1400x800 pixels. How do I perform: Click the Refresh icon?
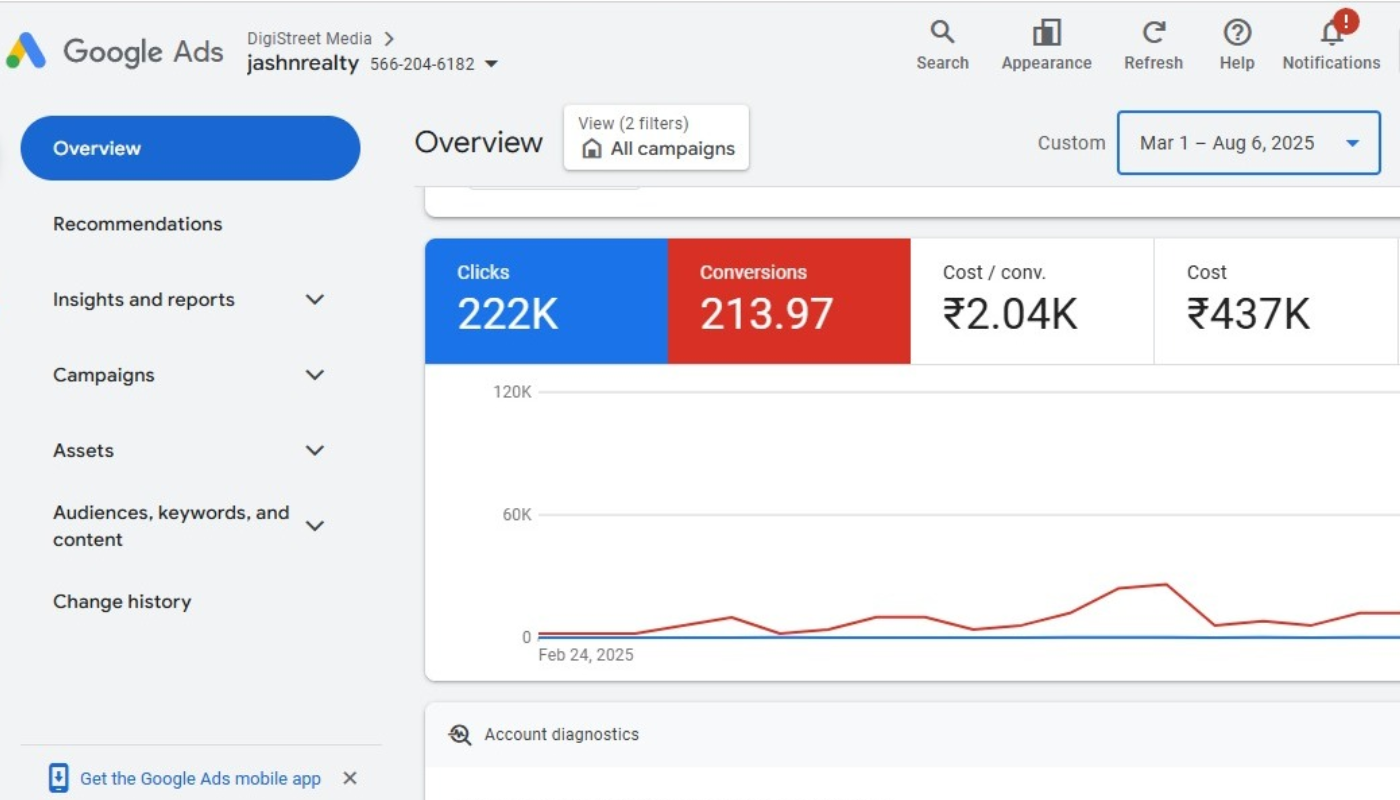click(1153, 33)
